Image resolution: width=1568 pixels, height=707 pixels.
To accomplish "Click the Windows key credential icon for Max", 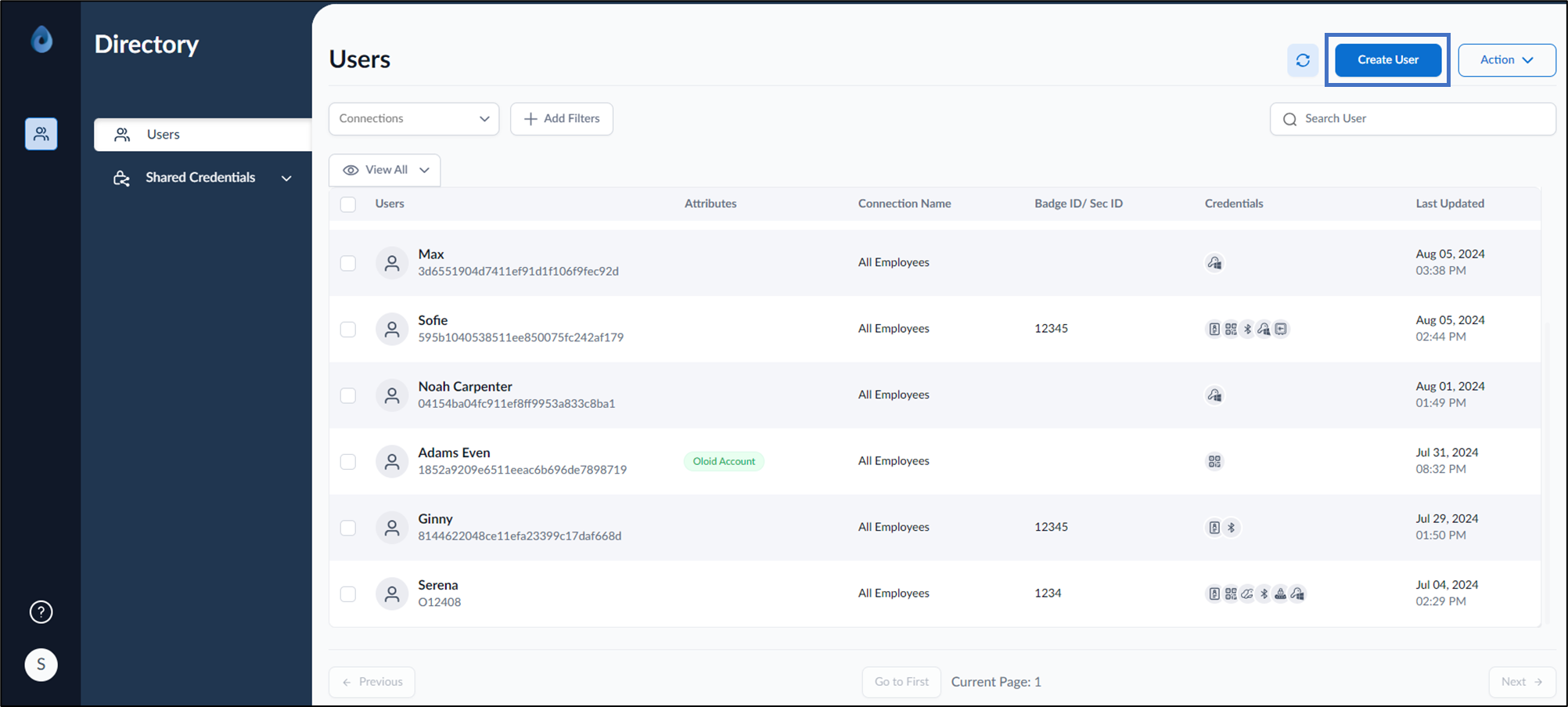I will [1214, 263].
